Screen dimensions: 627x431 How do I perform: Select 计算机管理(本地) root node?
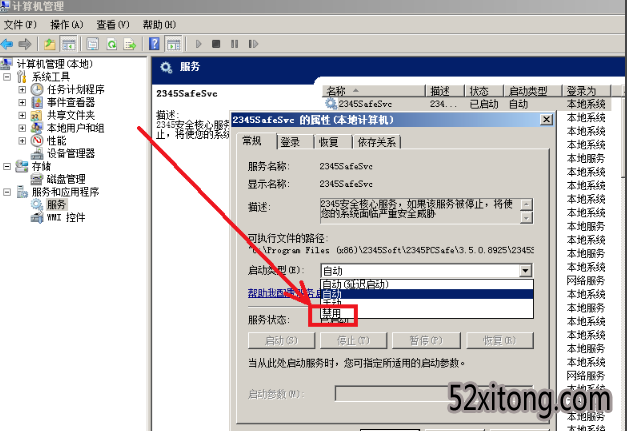(x=54, y=64)
